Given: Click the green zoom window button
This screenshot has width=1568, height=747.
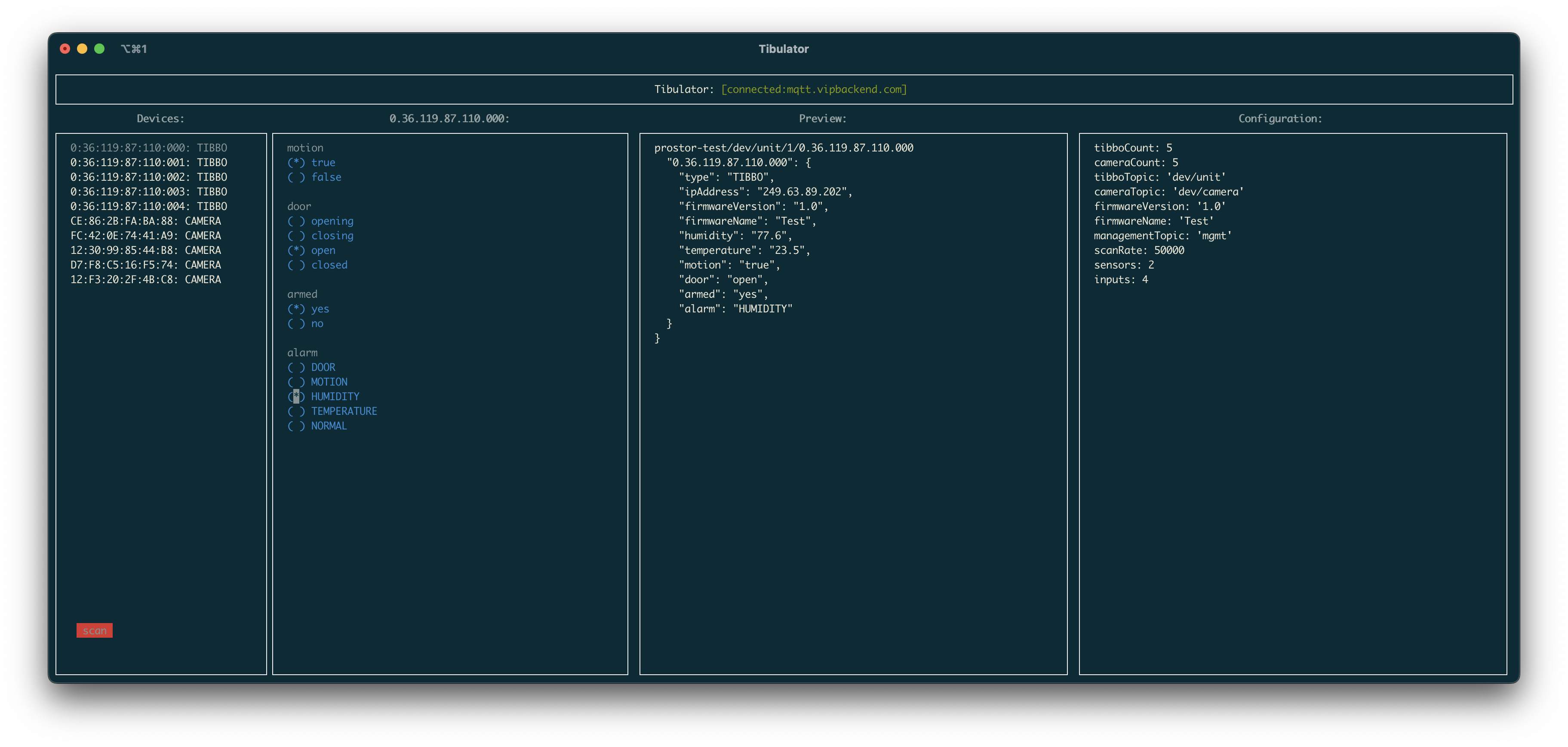Looking at the screenshot, I should [x=99, y=49].
